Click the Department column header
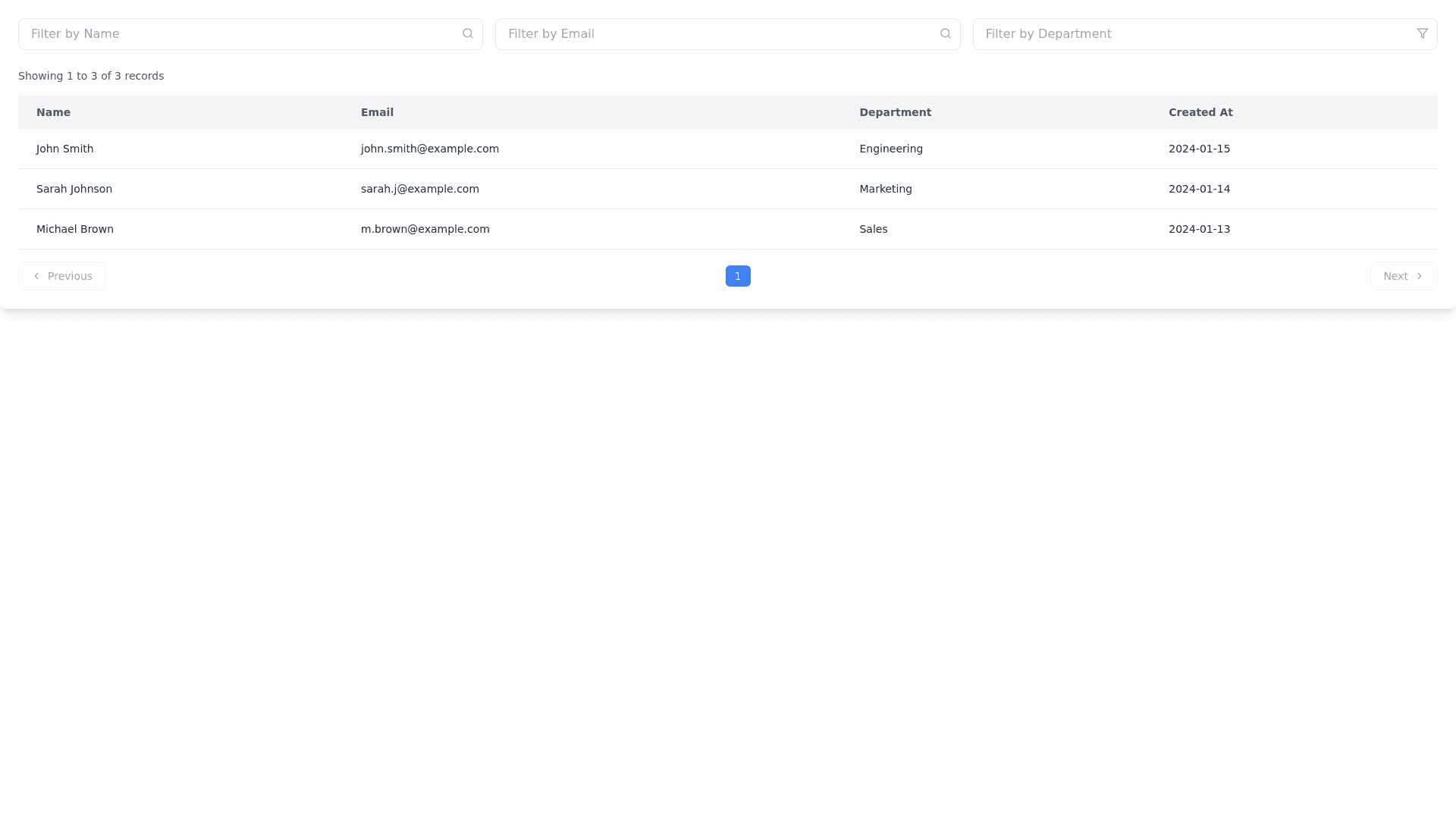 (x=895, y=112)
